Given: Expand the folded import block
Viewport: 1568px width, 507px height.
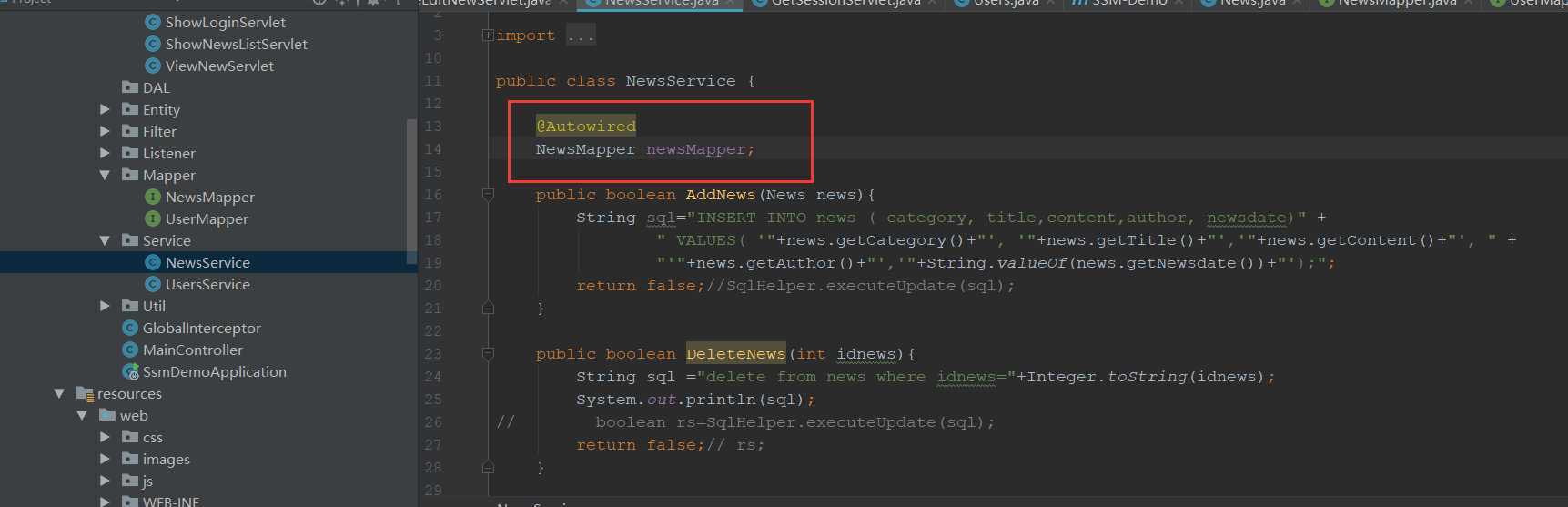Looking at the screenshot, I should pyautogui.click(x=488, y=35).
